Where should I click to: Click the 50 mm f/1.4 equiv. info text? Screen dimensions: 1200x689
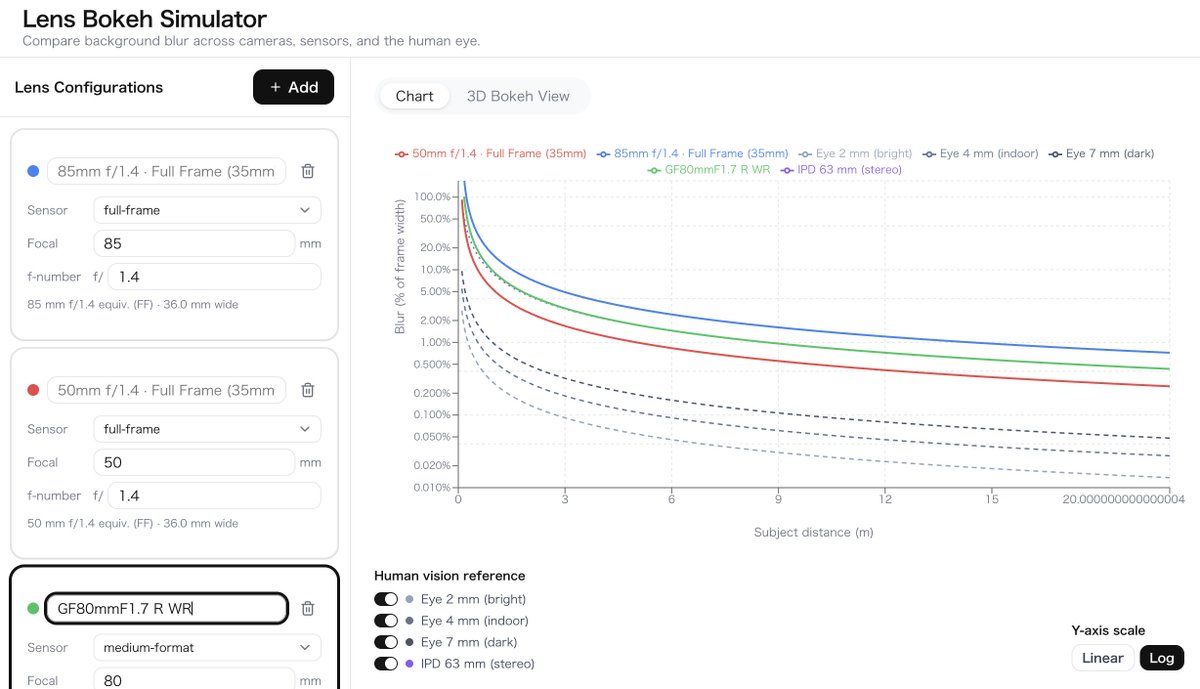pos(133,523)
